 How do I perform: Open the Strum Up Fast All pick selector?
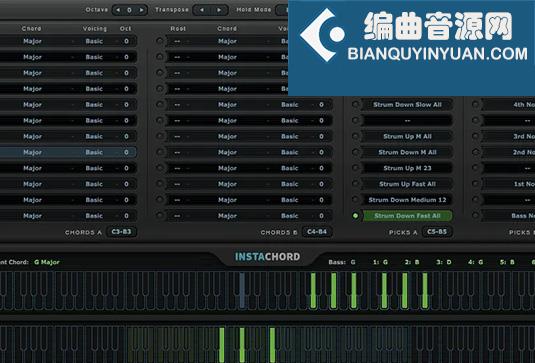pyautogui.click(x=407, y=184)
